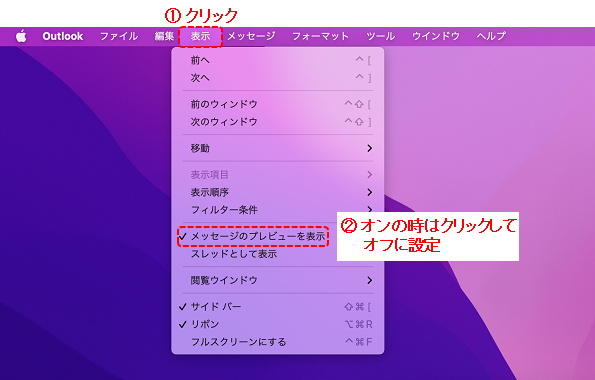Open the ツール menu

coord(381,36)
